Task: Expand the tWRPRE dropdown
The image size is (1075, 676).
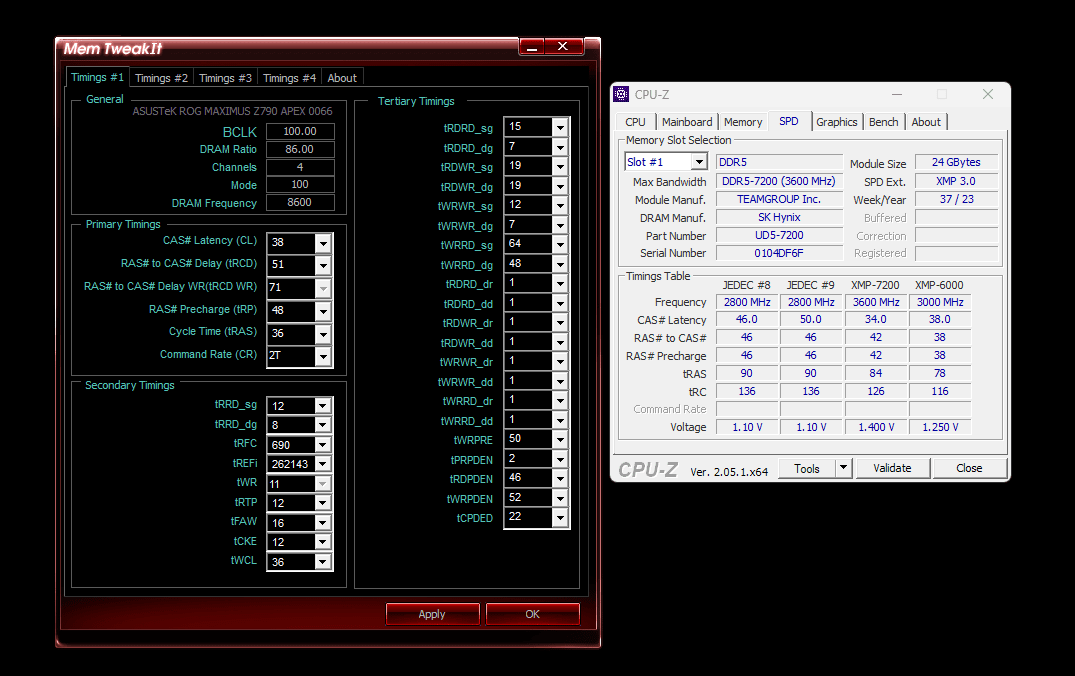Action: [561, 439]
